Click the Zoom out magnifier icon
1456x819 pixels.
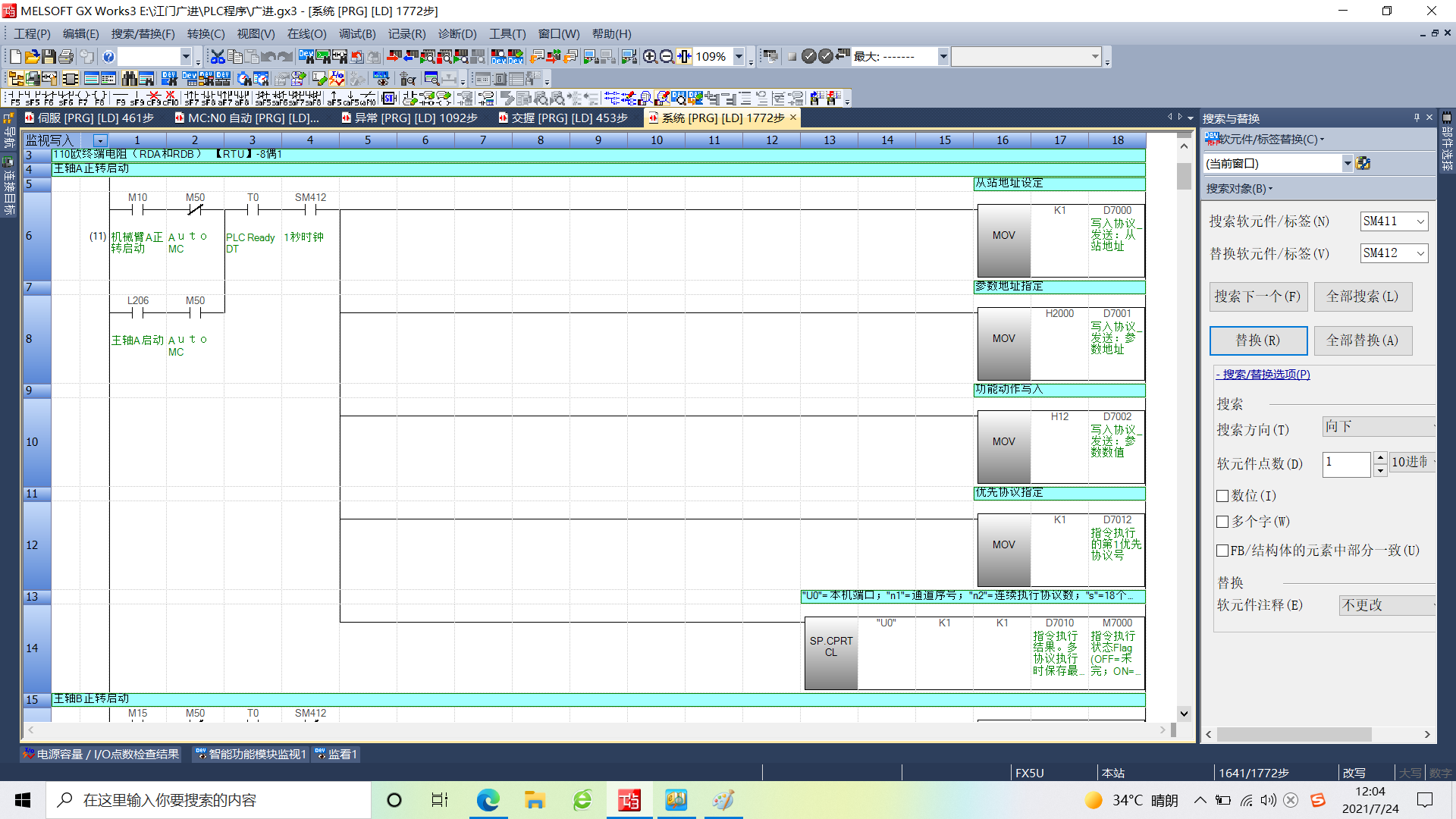point(667,57)
